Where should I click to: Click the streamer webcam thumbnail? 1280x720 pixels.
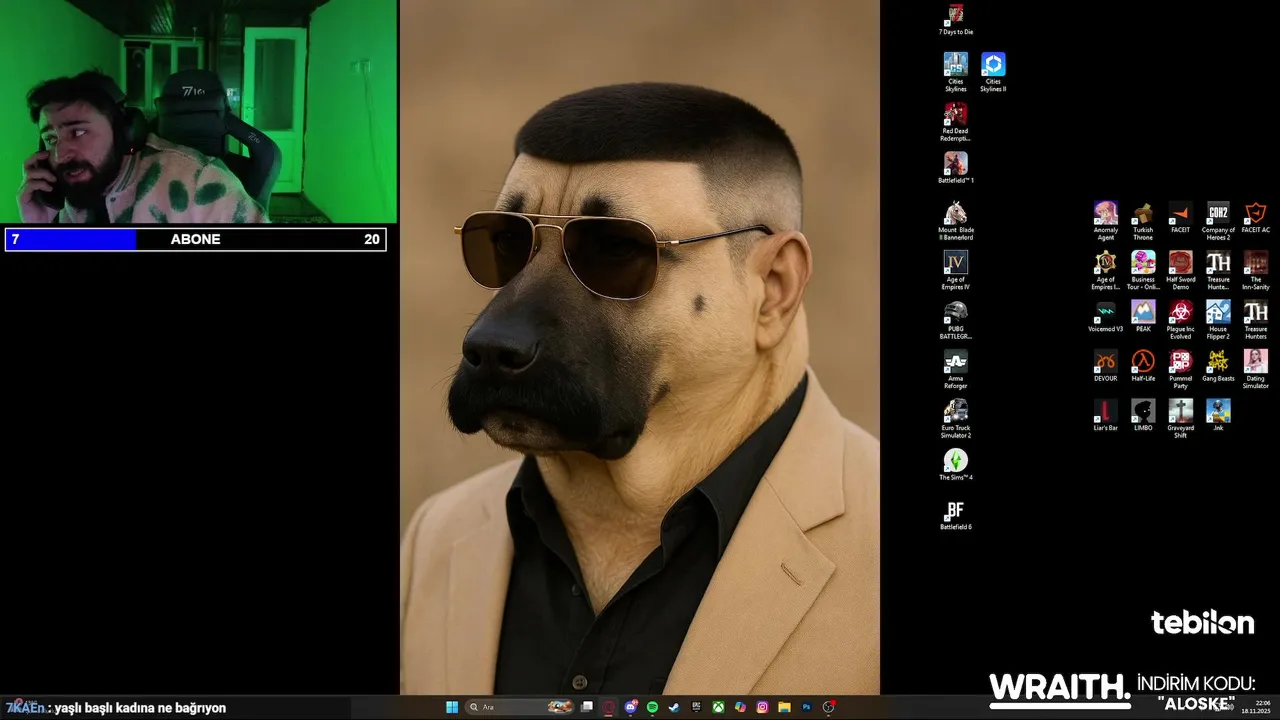pyautogui.click(x=199, y=111)
